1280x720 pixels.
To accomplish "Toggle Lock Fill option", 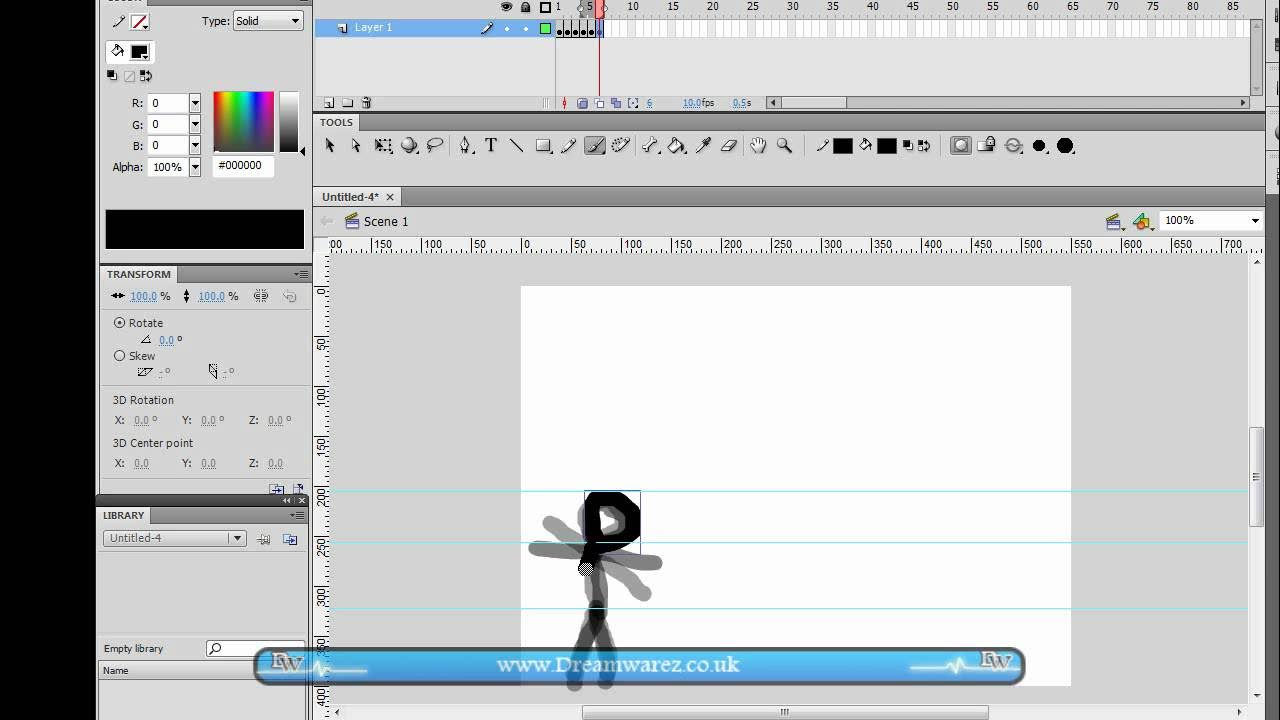I will (987, 146).
